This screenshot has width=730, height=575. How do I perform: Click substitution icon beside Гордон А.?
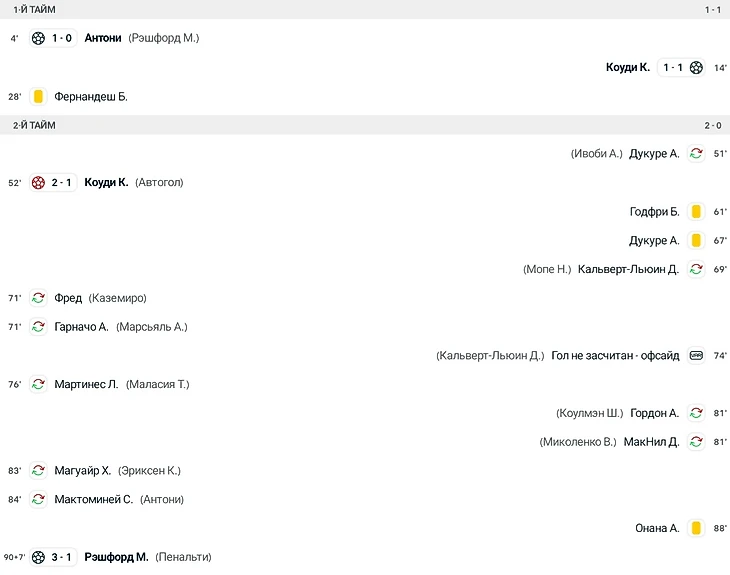(x=696, y=413)
